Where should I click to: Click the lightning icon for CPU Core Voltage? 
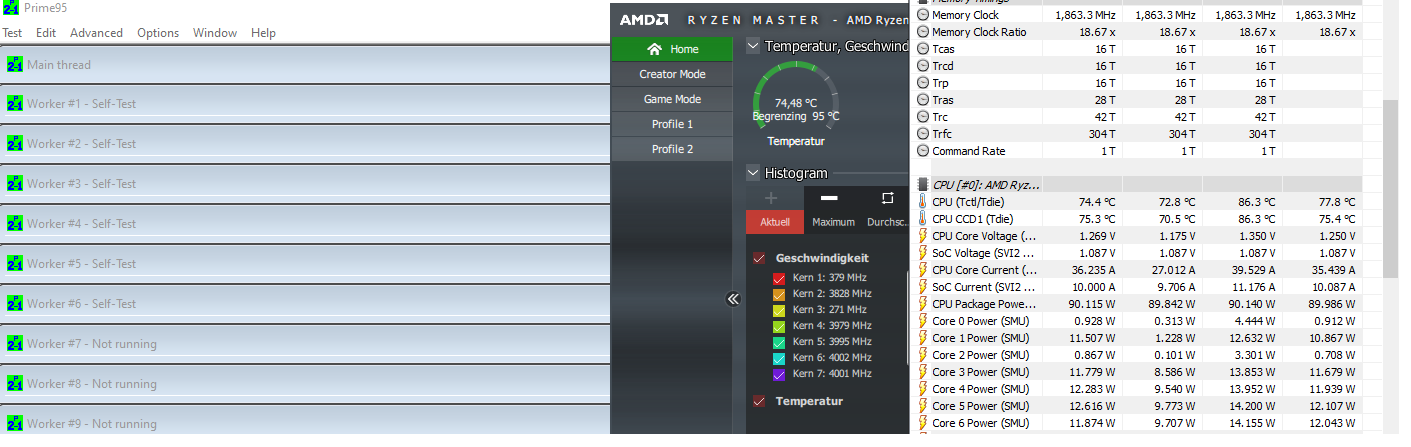point(923,236)
